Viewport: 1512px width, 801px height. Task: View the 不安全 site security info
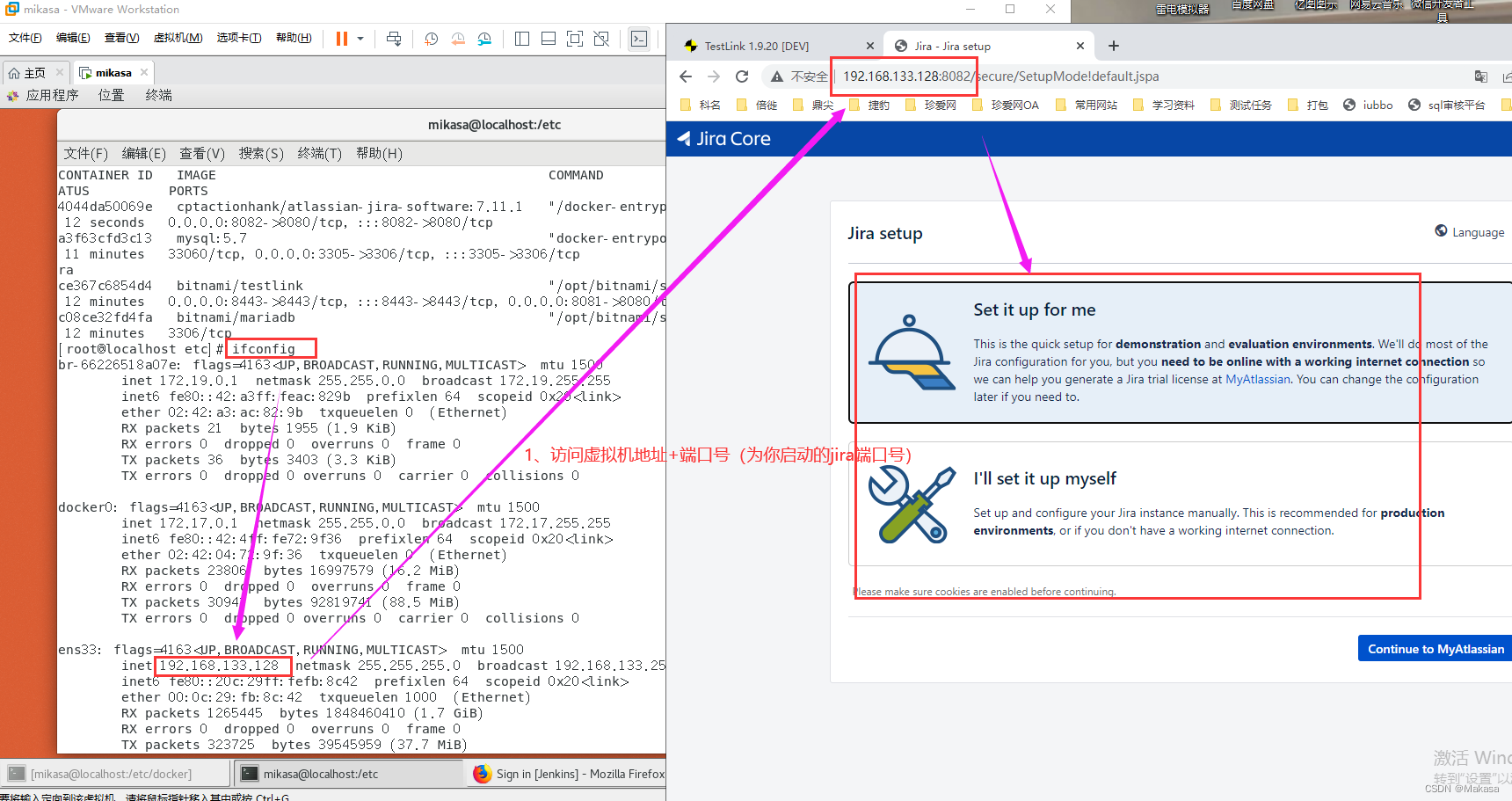799,76
